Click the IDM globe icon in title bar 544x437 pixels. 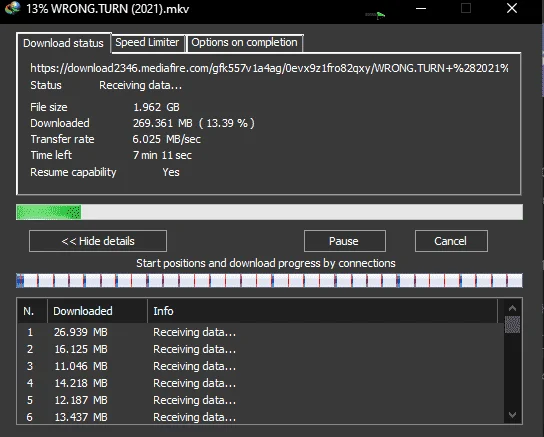click(12, 8)
